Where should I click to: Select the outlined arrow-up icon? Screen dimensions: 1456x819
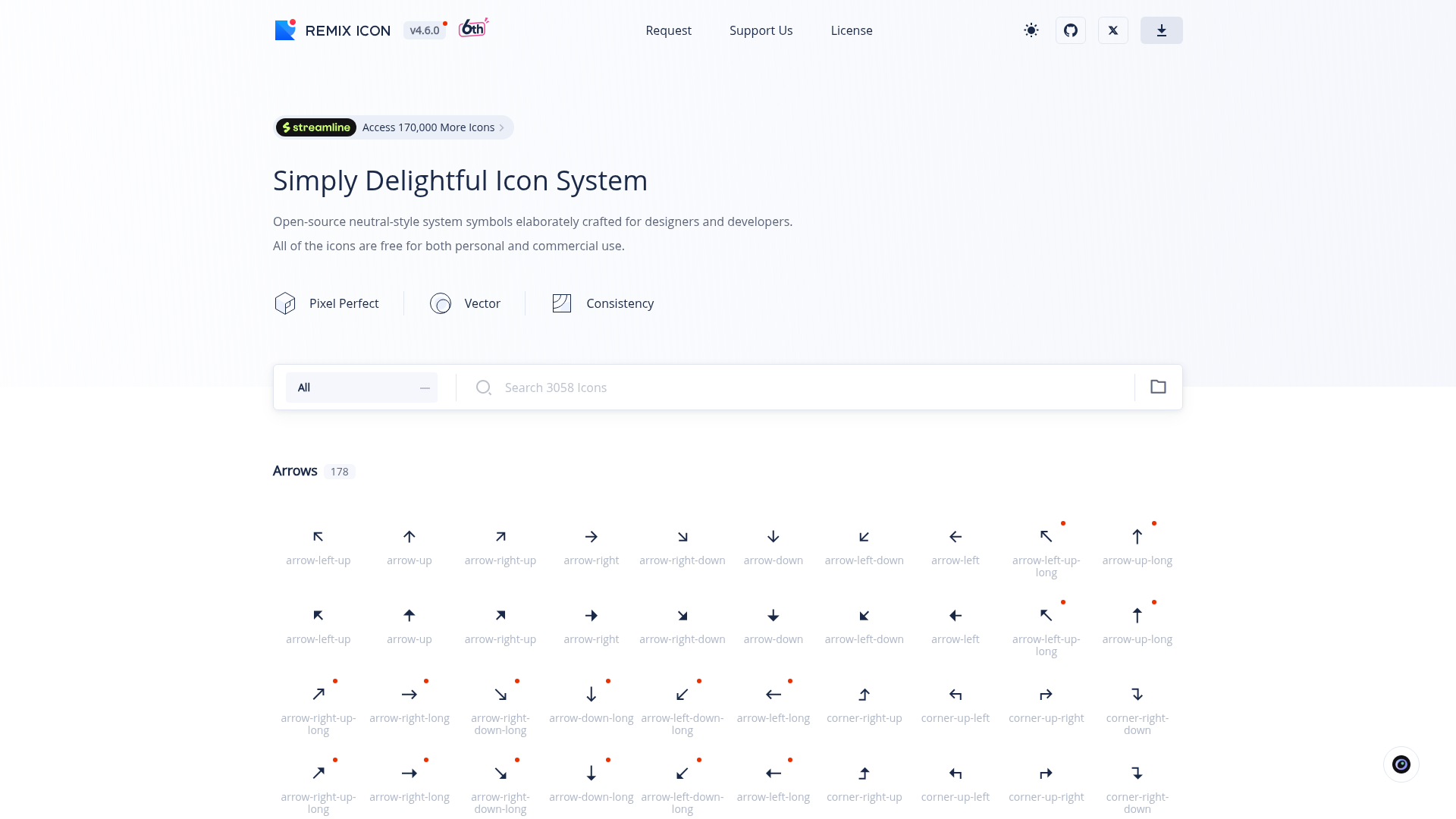point(409,537)
